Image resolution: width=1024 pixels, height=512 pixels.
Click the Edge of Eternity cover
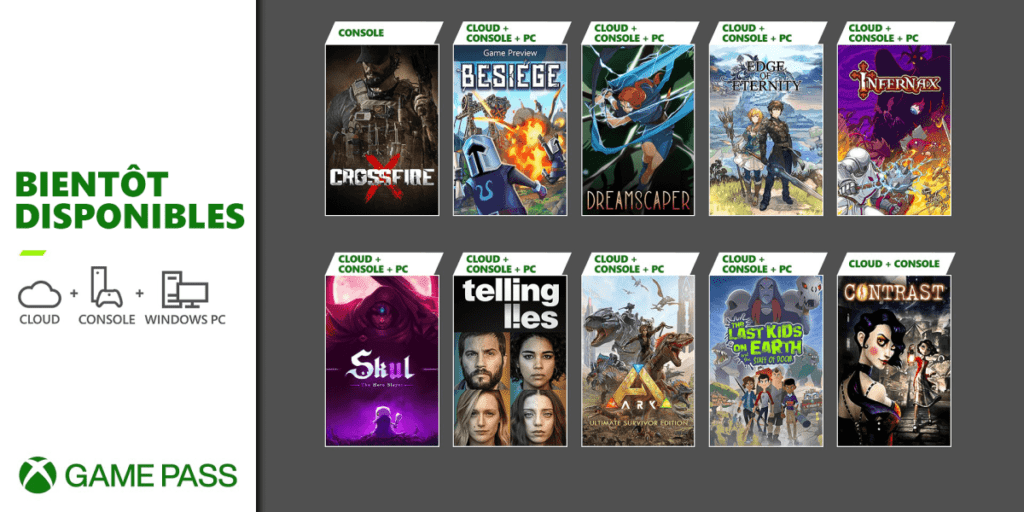tap(766, 130)
